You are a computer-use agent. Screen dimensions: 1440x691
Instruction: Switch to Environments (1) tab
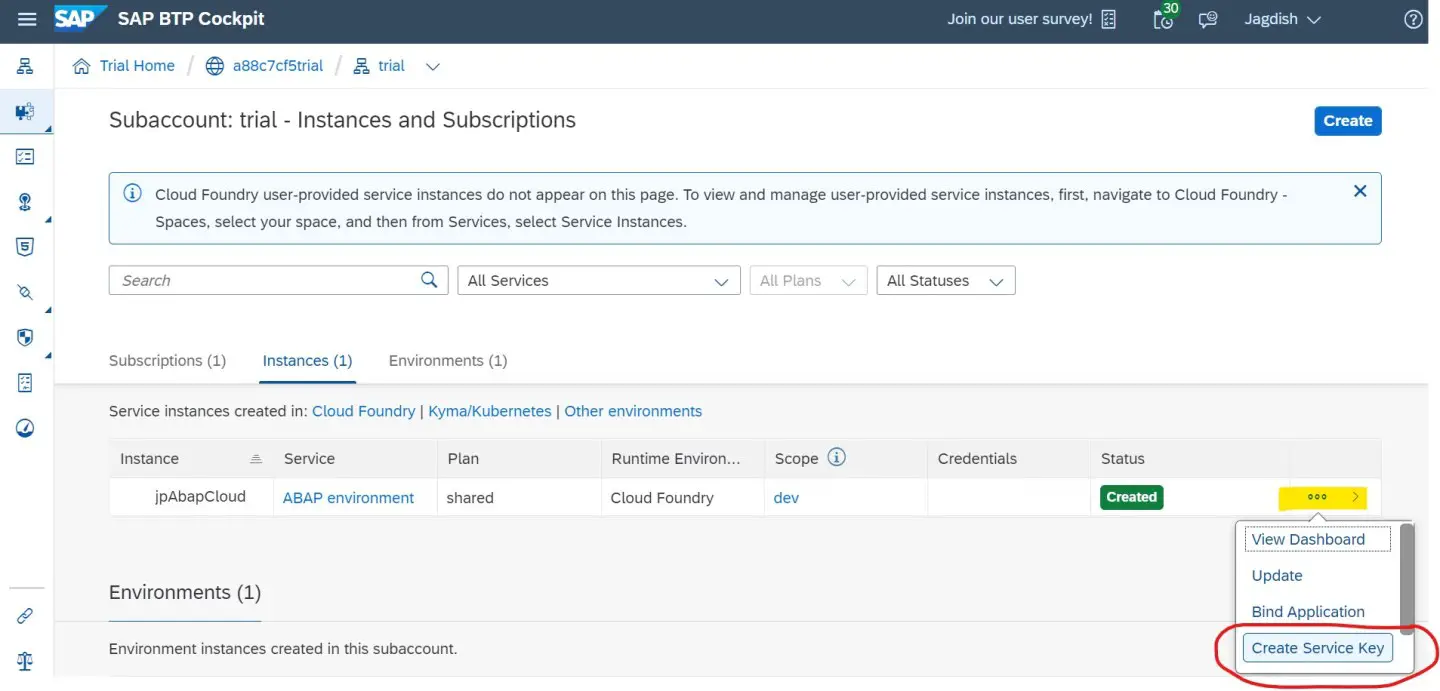point(448,361)
